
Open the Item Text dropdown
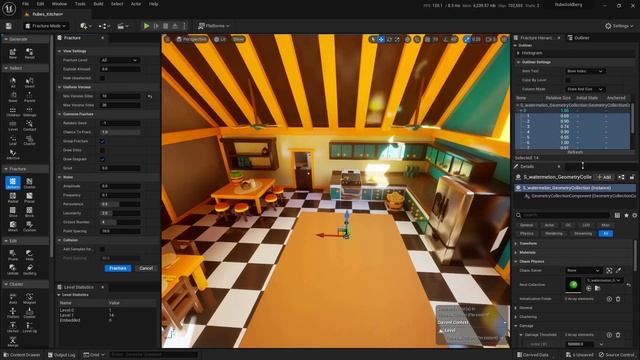click(x=584, y=71)
